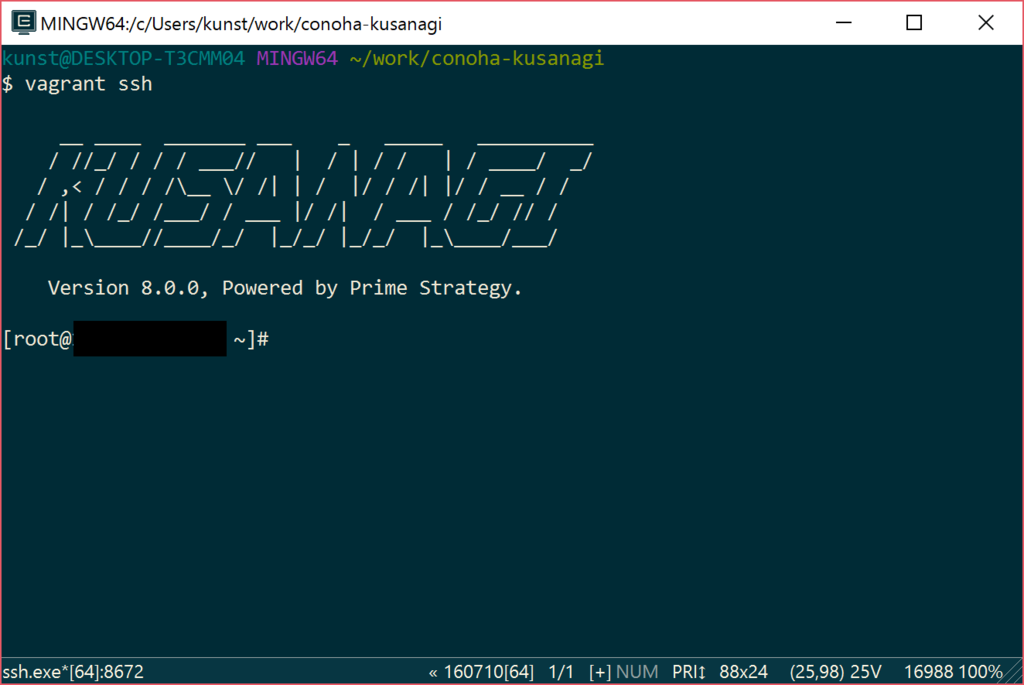This screenshot has height=685, width=1024.
Task: Click the ConEmu terminal icon in title bar
Action: 24,23
